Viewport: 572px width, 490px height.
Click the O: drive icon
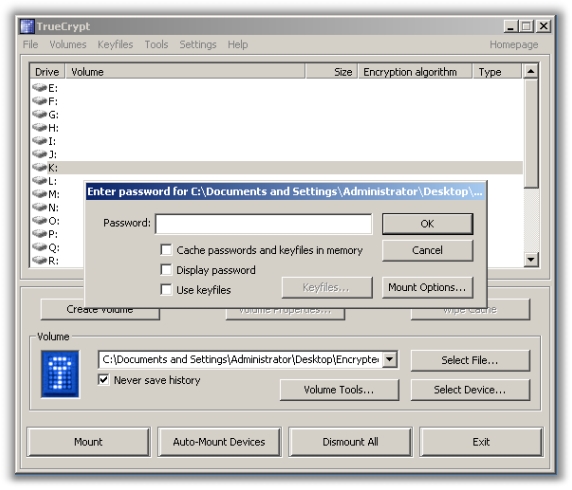click(x=39, y=220)
